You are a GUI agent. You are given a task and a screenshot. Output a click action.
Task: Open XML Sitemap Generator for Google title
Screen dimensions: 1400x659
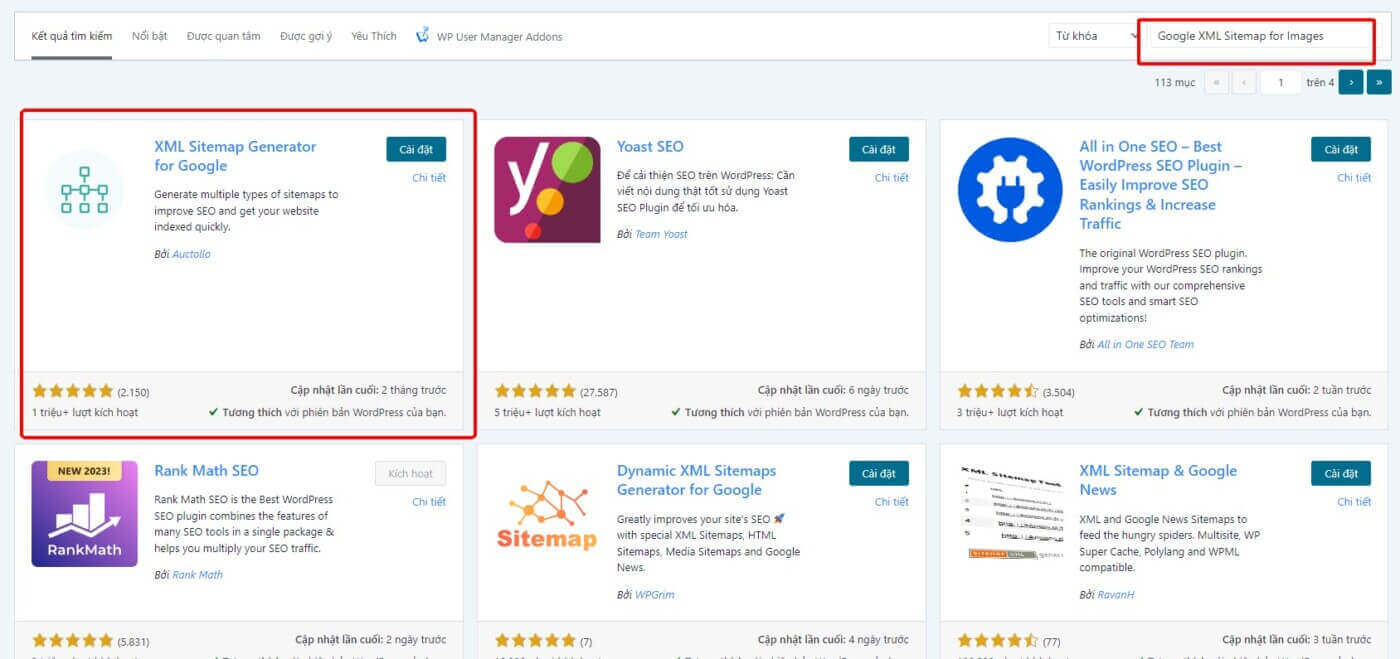tap(235, 156)
